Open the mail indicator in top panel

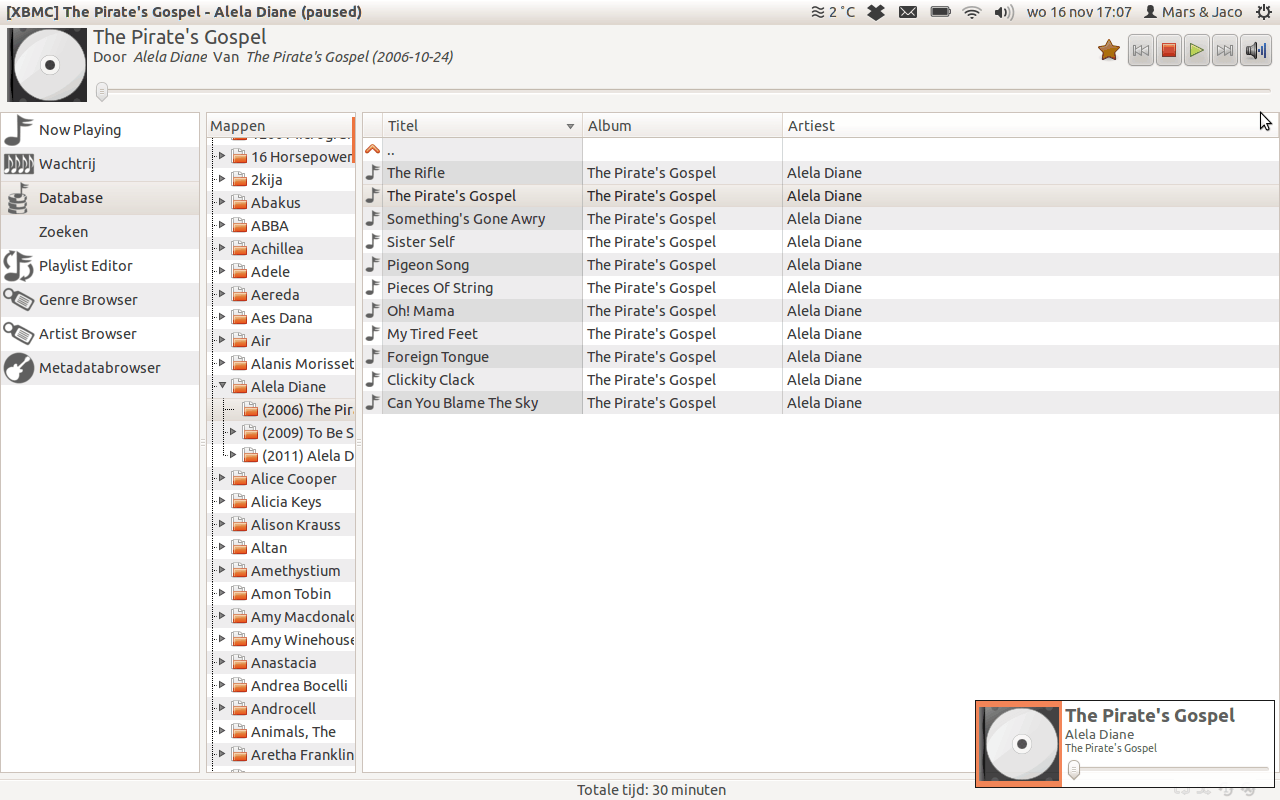click(x=907, y=12)
